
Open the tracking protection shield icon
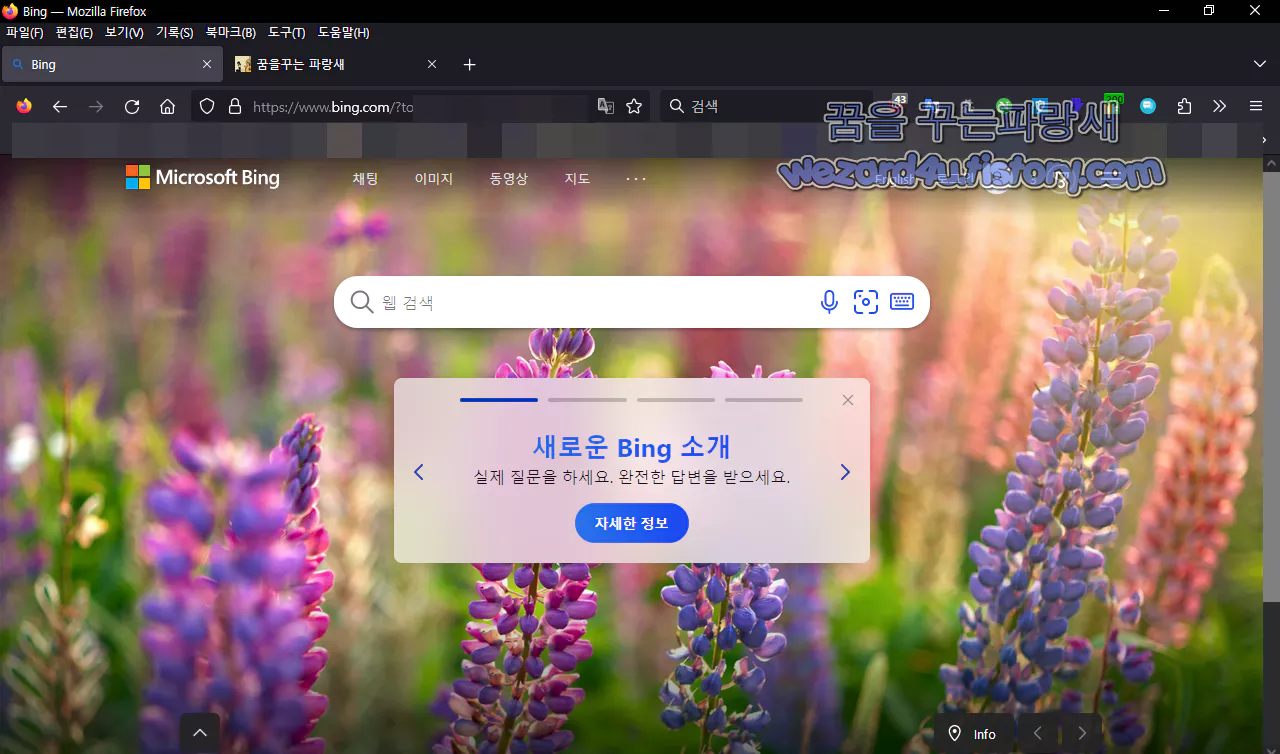(x=207, y=106)
